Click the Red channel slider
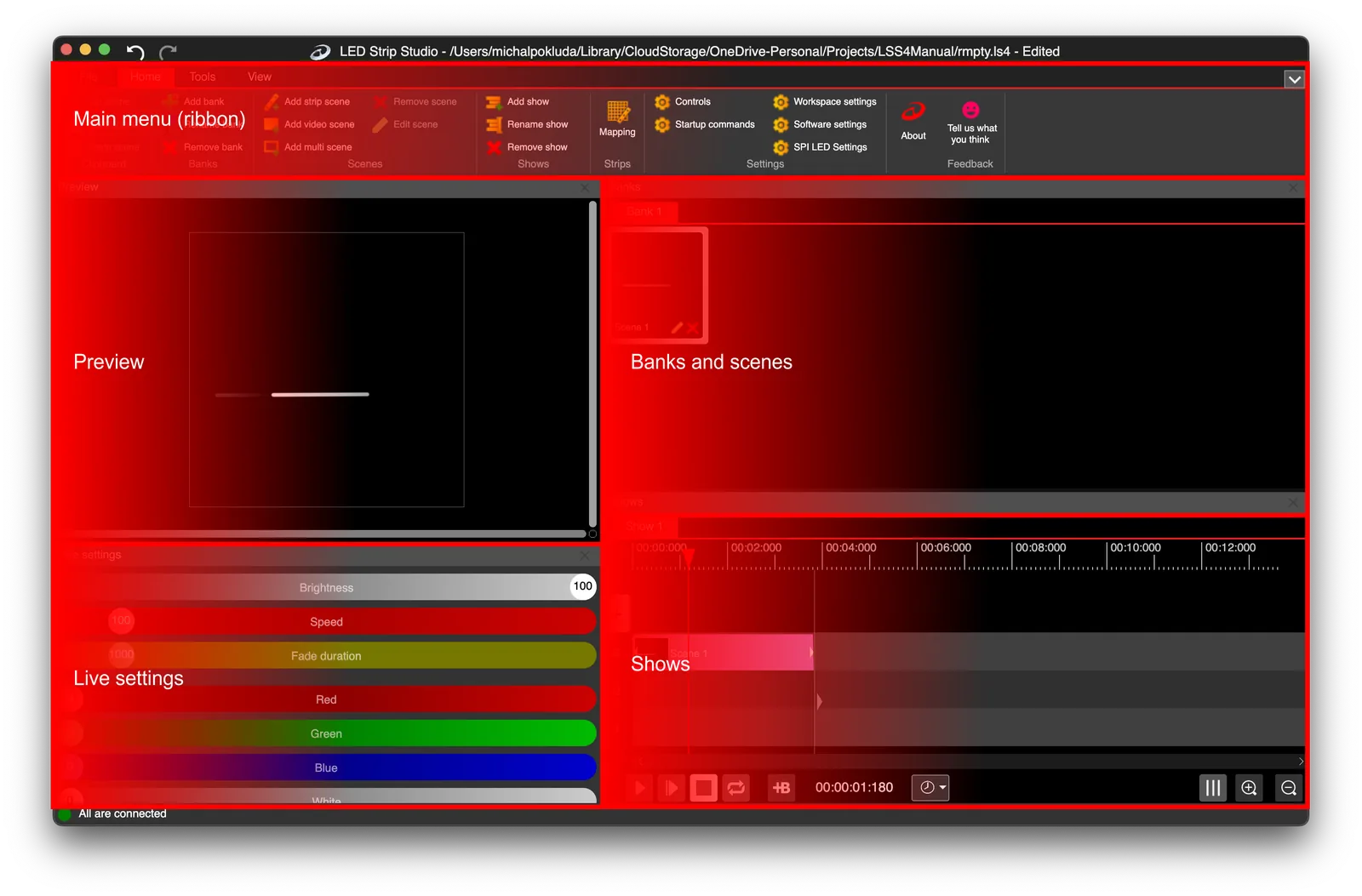The height and width of the screenshot is (896, 1362). (x=327, y=699)
